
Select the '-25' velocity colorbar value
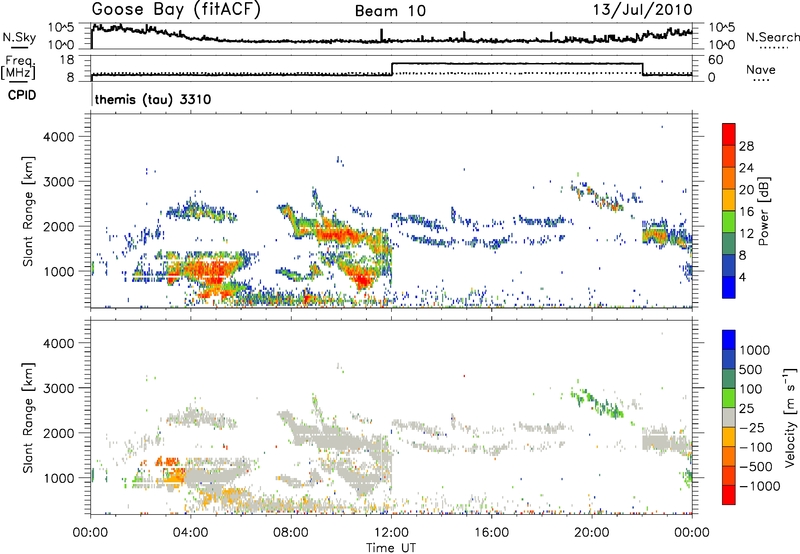click(752, 427)
